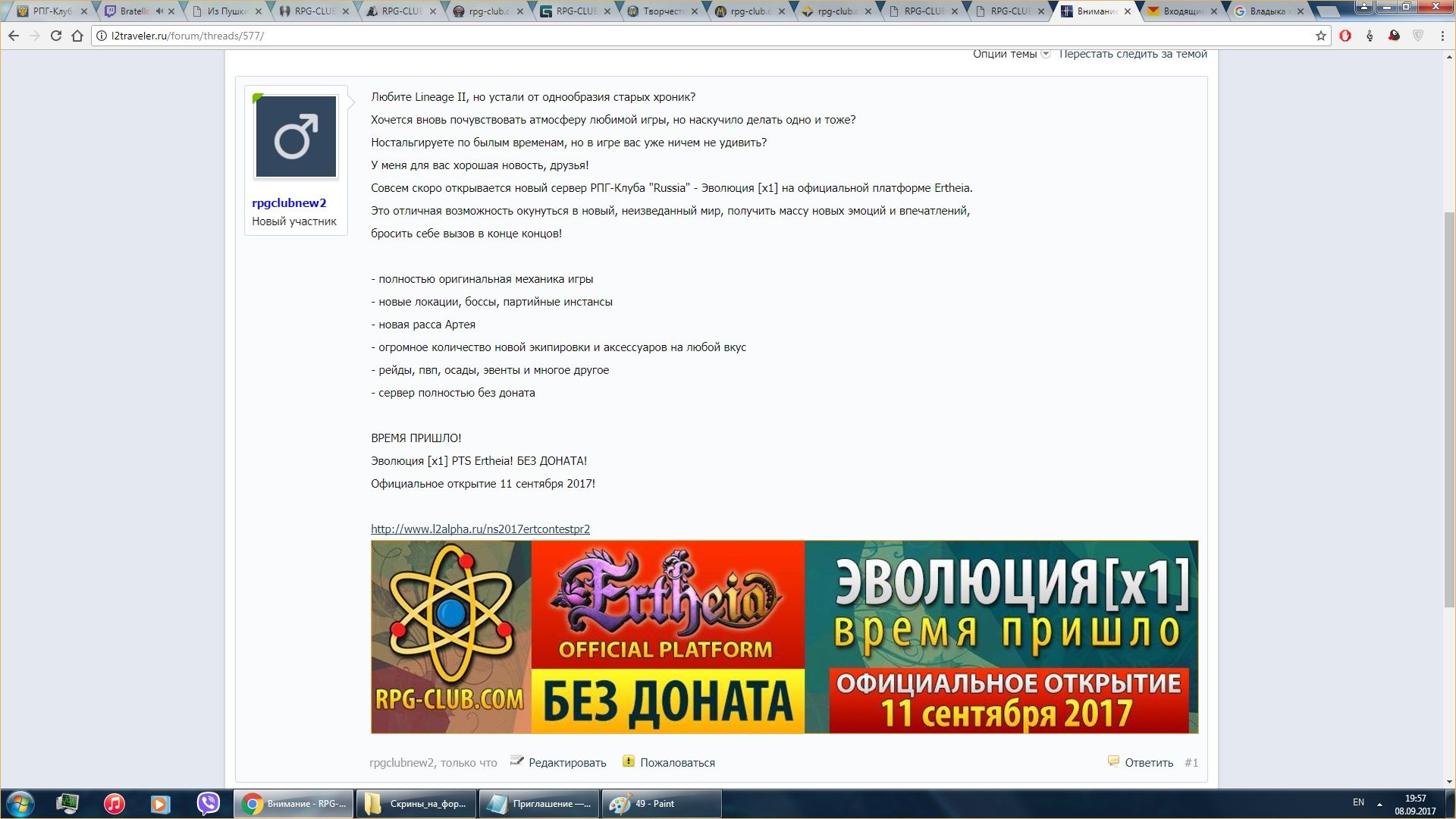Click the warning icon next to Пожаловаться

tap(629, 761)
